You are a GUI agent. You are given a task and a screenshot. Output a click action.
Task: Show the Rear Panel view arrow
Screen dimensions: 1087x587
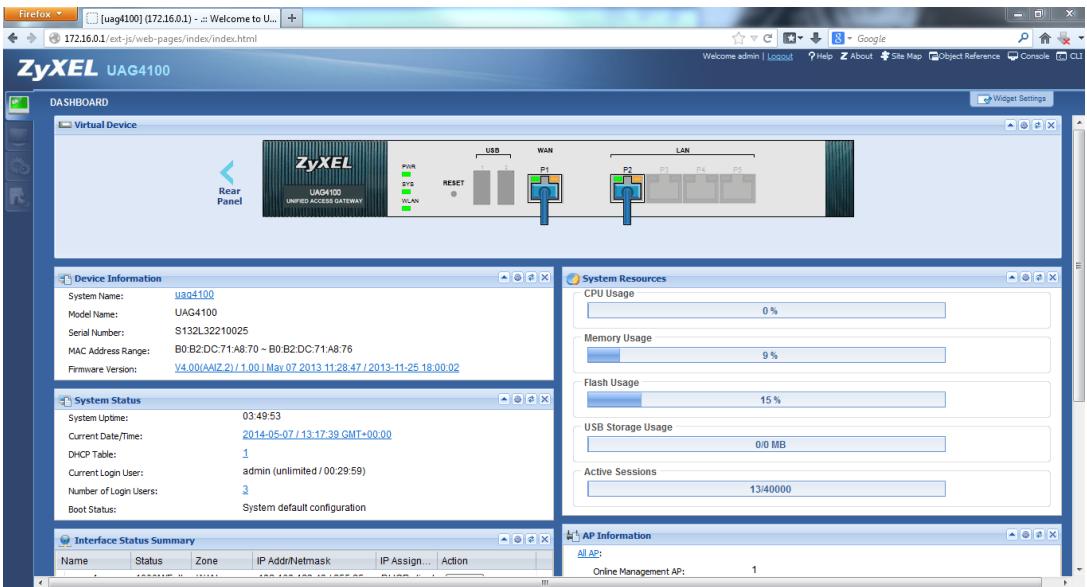[227, 173]
